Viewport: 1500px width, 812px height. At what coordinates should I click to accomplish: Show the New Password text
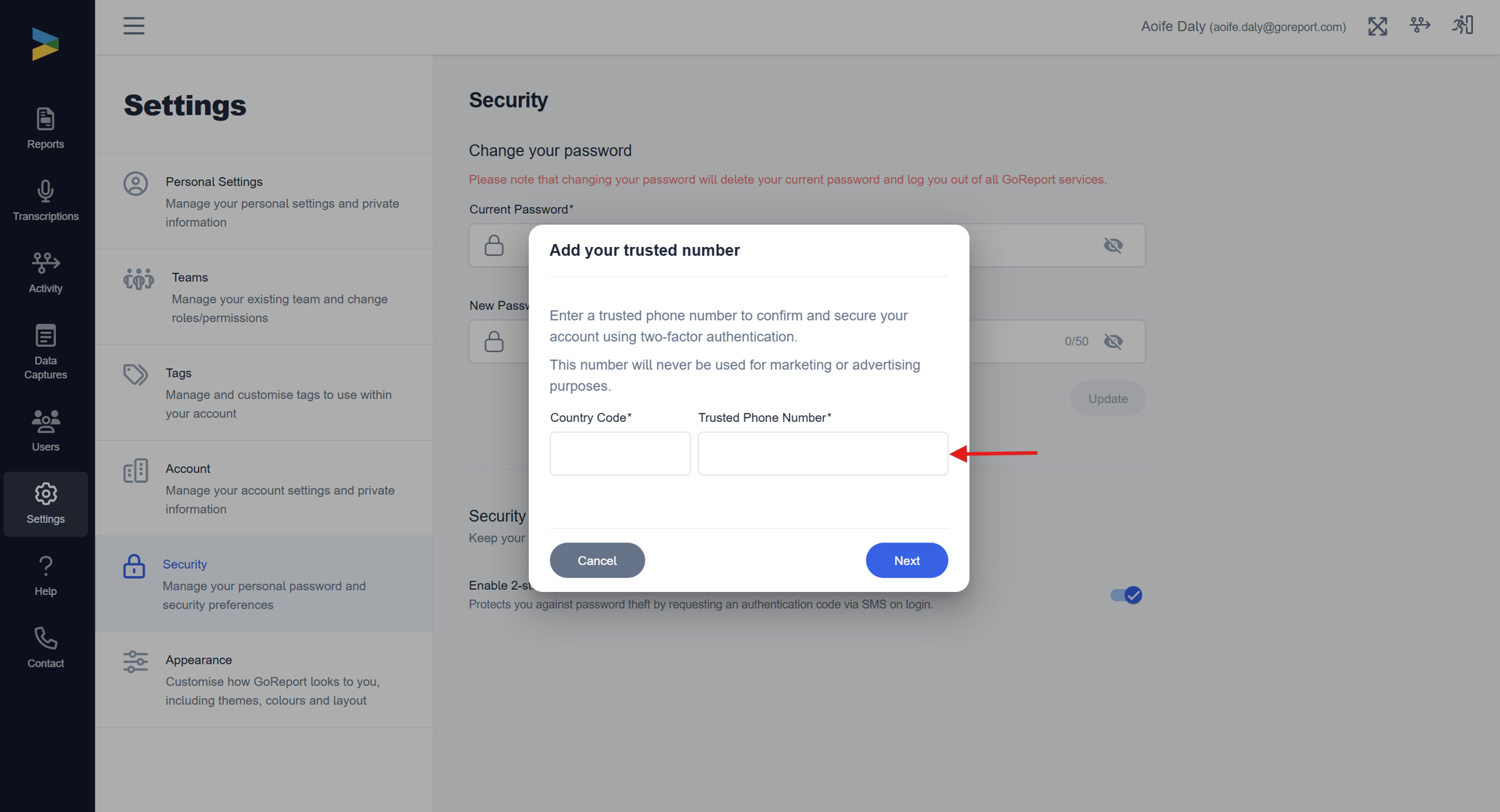point(1113,341)
